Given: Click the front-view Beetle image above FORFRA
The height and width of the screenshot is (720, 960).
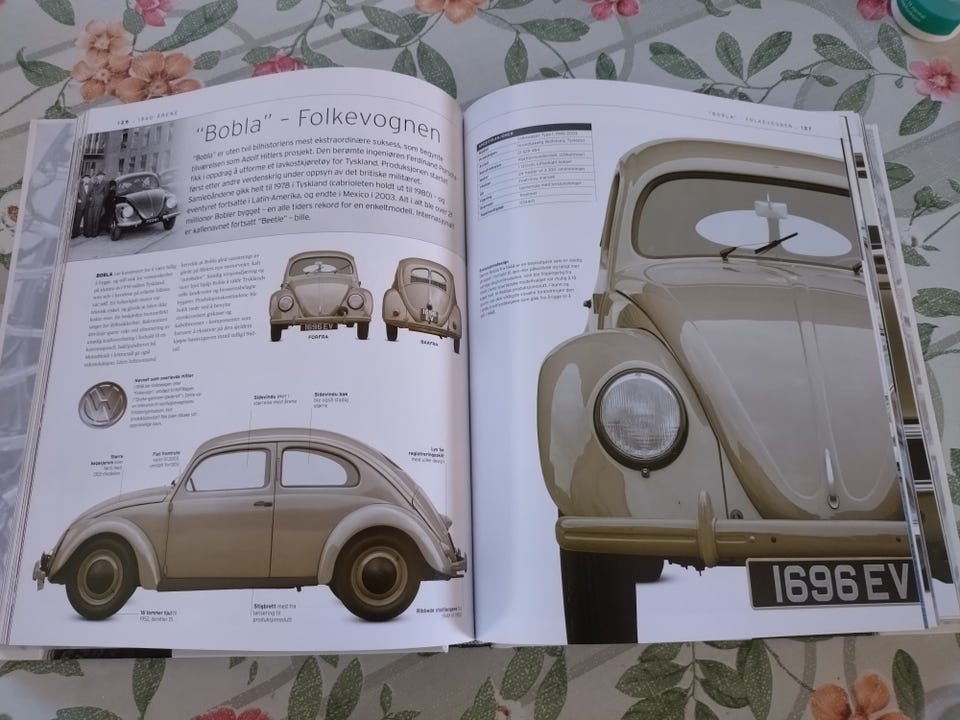Looking at the screenshot, I should [320, 295].
